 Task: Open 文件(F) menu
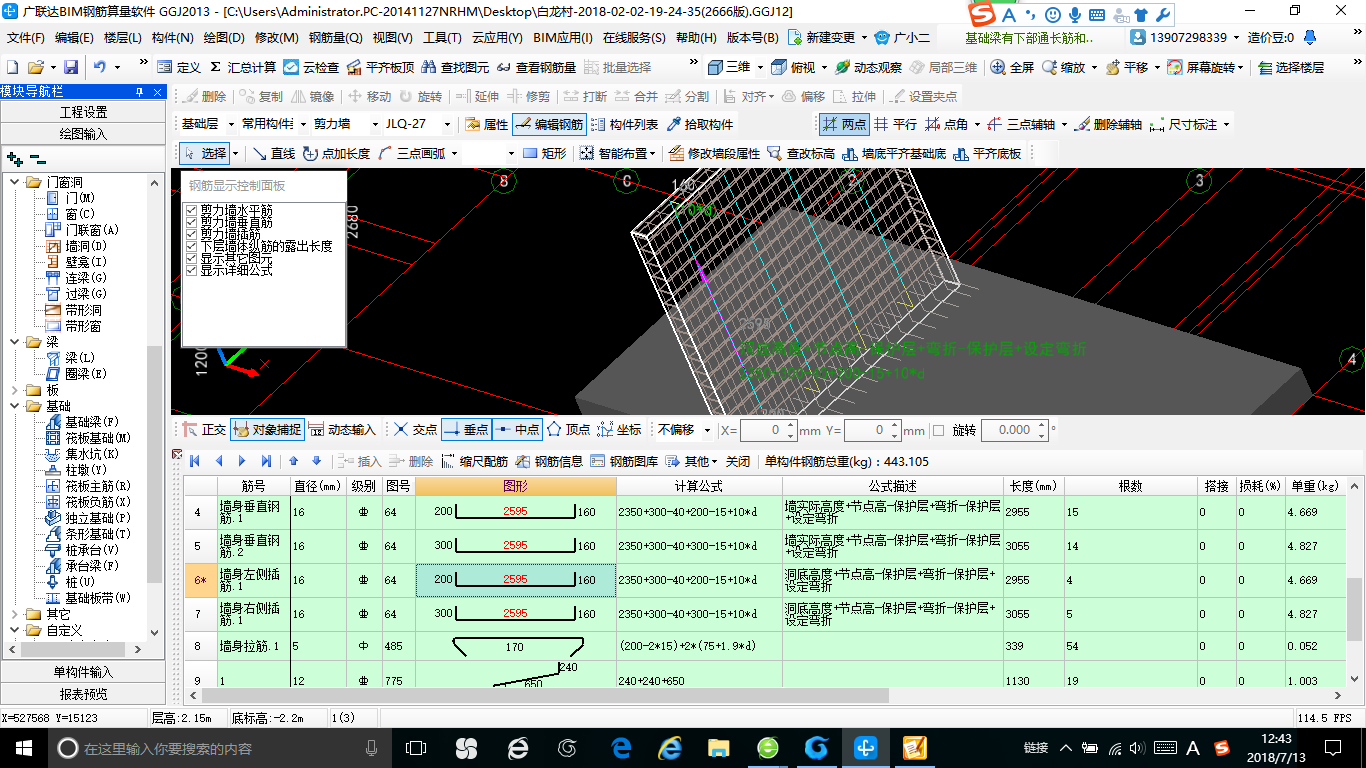25,38
